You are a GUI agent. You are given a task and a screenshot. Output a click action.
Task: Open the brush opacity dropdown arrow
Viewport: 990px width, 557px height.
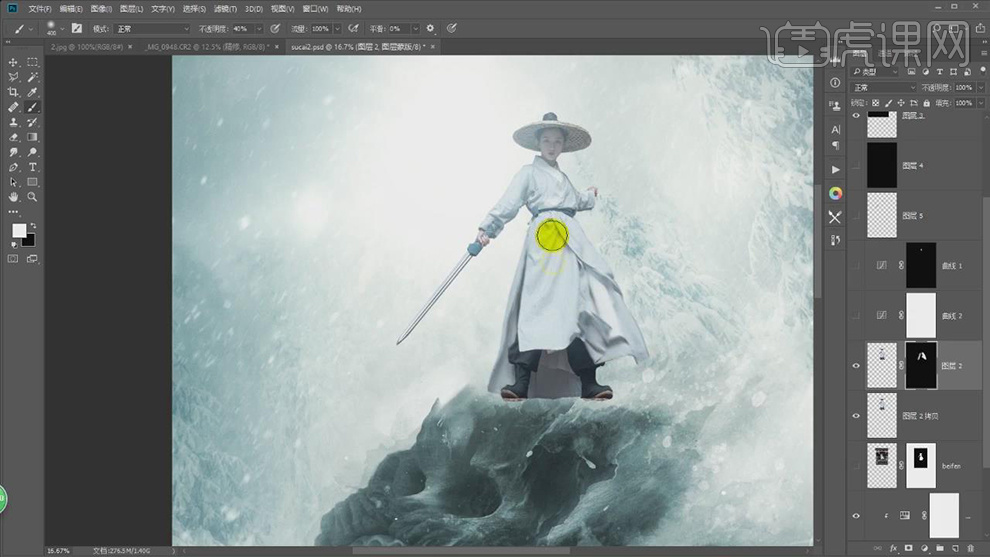pyautogui.click(x=258, y=29)
